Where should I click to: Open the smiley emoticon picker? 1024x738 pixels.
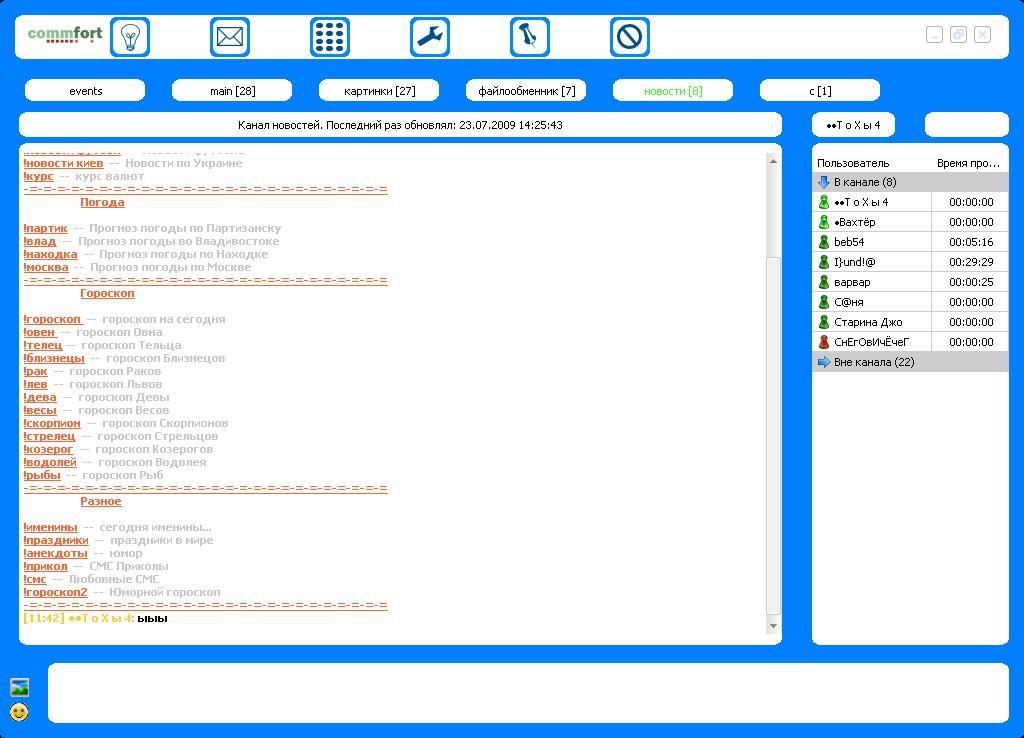pyautogui.click(x=19, y=712)
